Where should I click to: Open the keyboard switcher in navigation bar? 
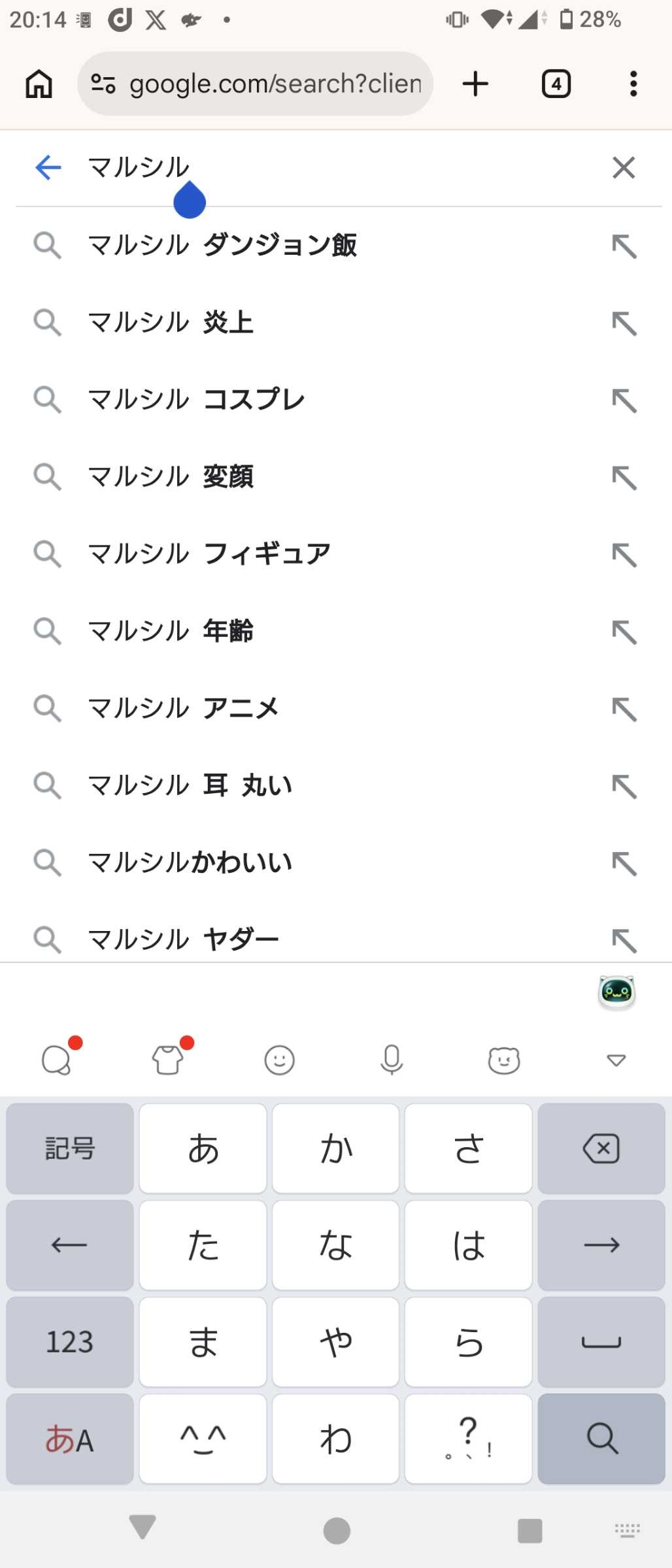pyautogui.click(x=627, y=1530)
